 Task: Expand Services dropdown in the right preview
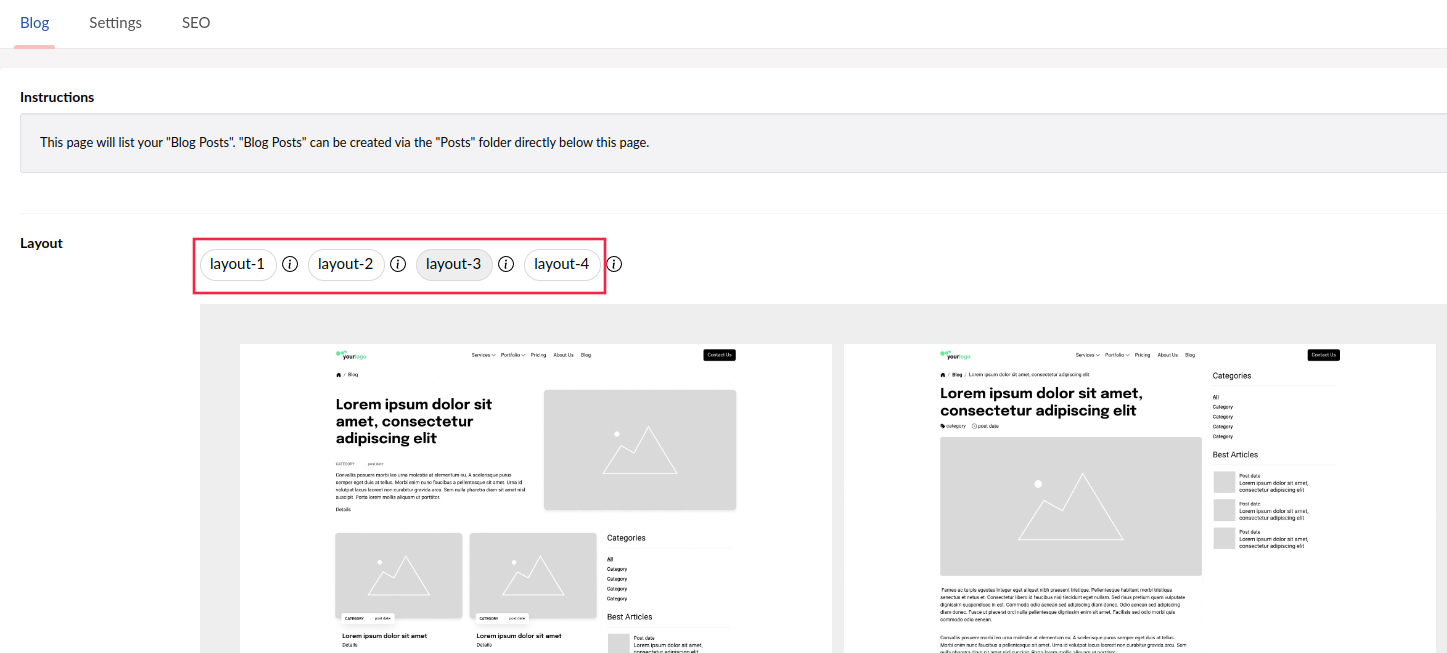(x=1088, y=355)
